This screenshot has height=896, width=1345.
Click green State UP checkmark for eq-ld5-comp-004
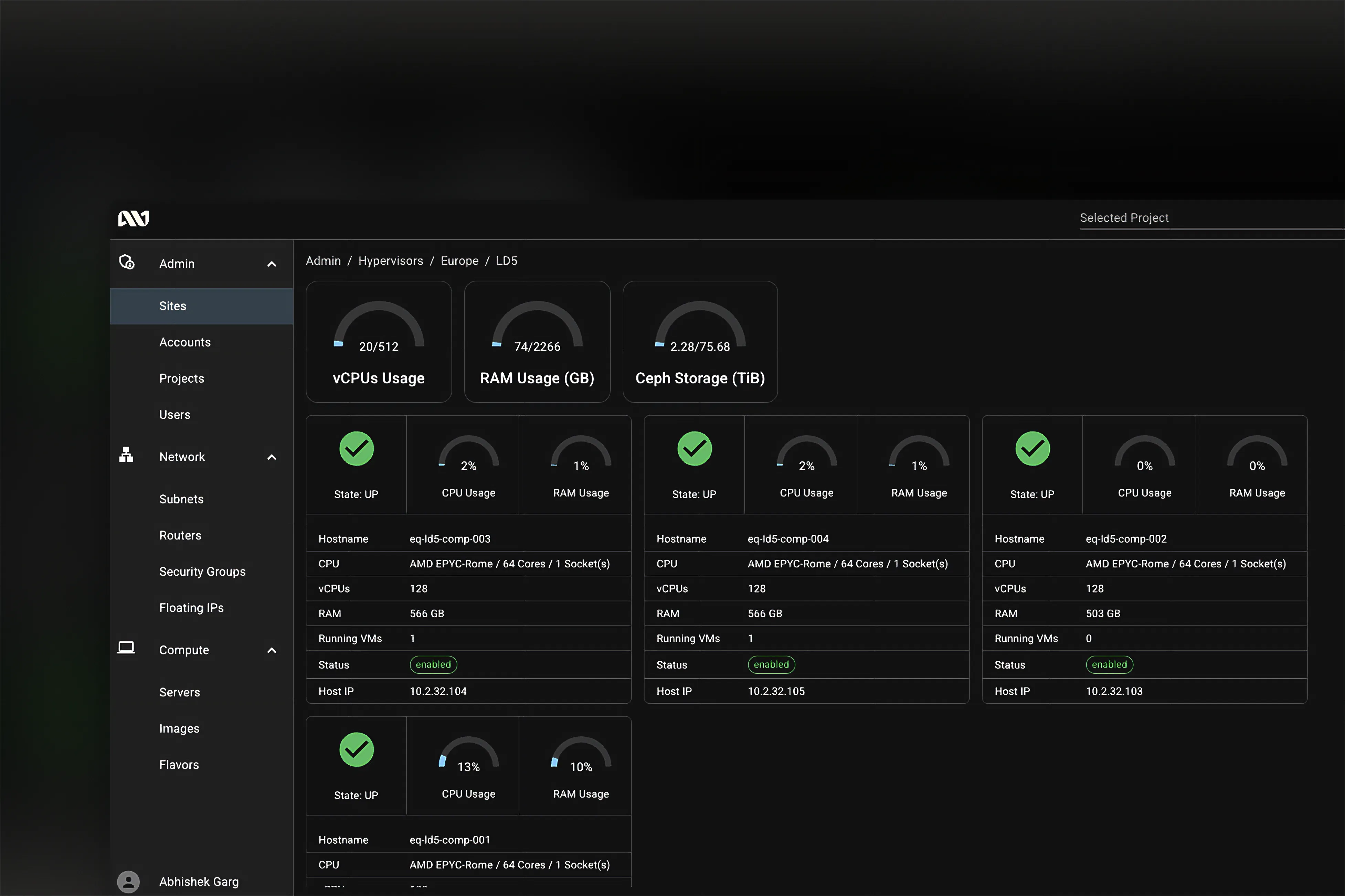[x=695, y=449]
